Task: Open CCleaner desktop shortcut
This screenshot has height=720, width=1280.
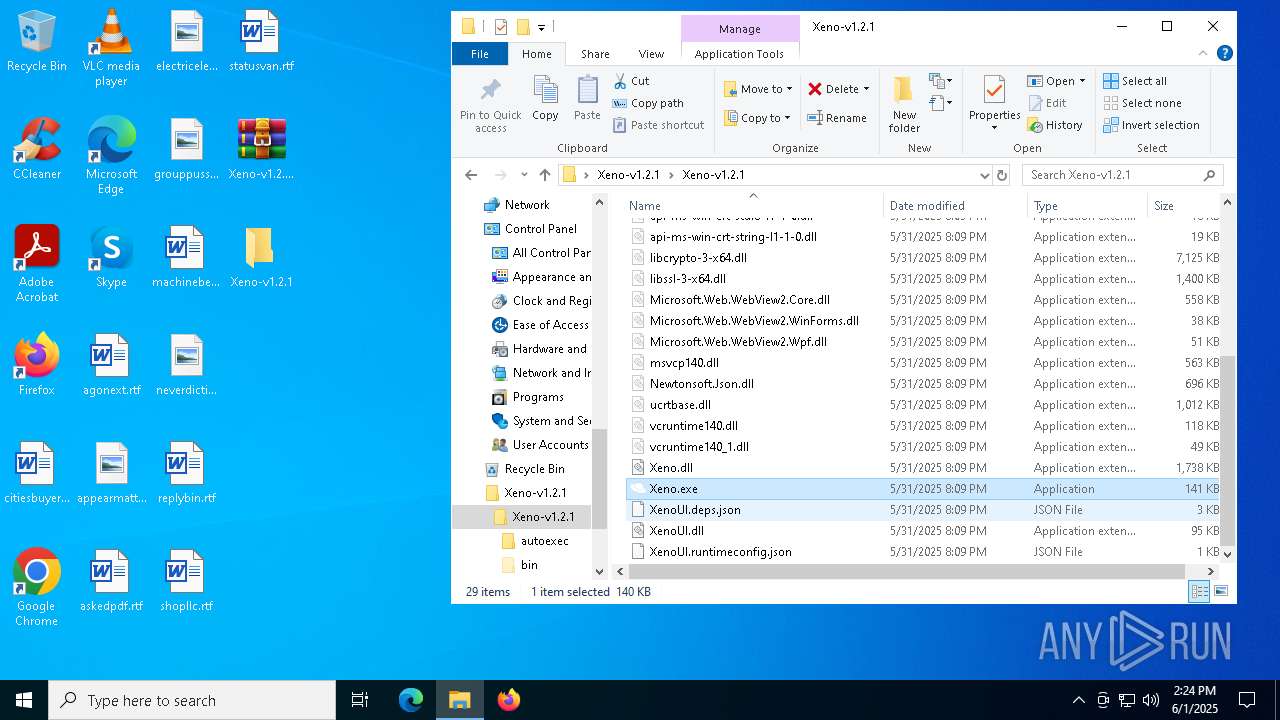Action: pos(37,148)
